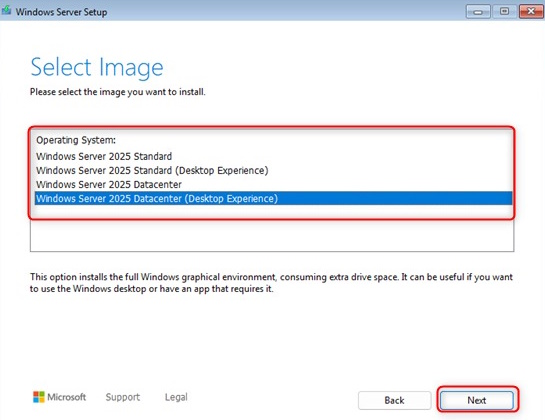Click the empty area below the image list
545x420 pixels.
click(x=272, y=235)
